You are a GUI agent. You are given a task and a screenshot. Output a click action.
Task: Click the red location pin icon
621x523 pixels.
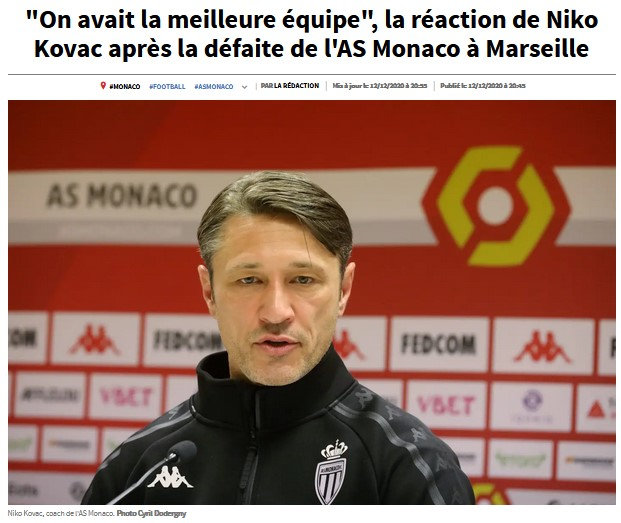tap(103, 86)
